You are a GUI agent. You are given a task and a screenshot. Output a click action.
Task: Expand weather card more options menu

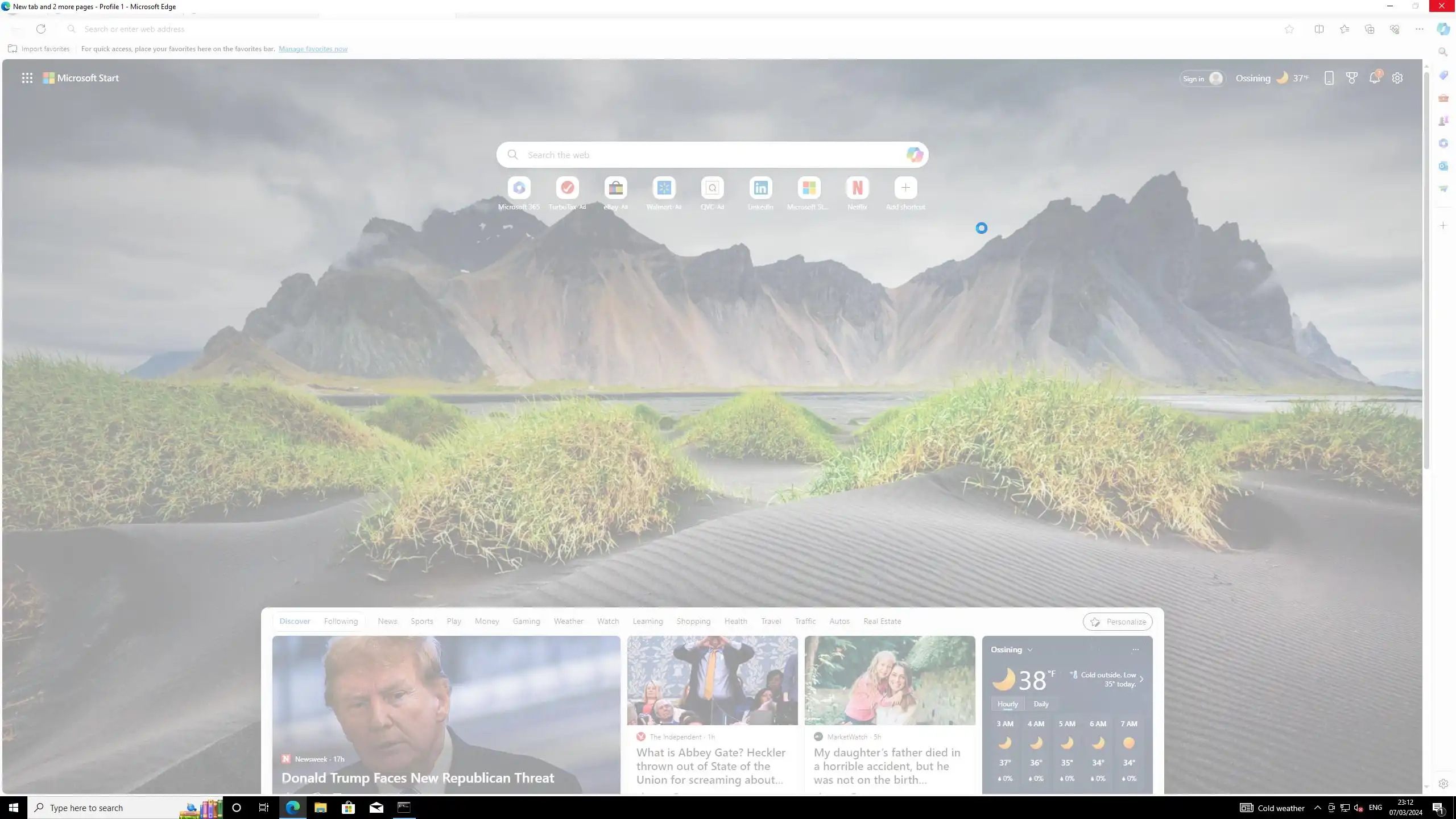tap(1135, 650)
